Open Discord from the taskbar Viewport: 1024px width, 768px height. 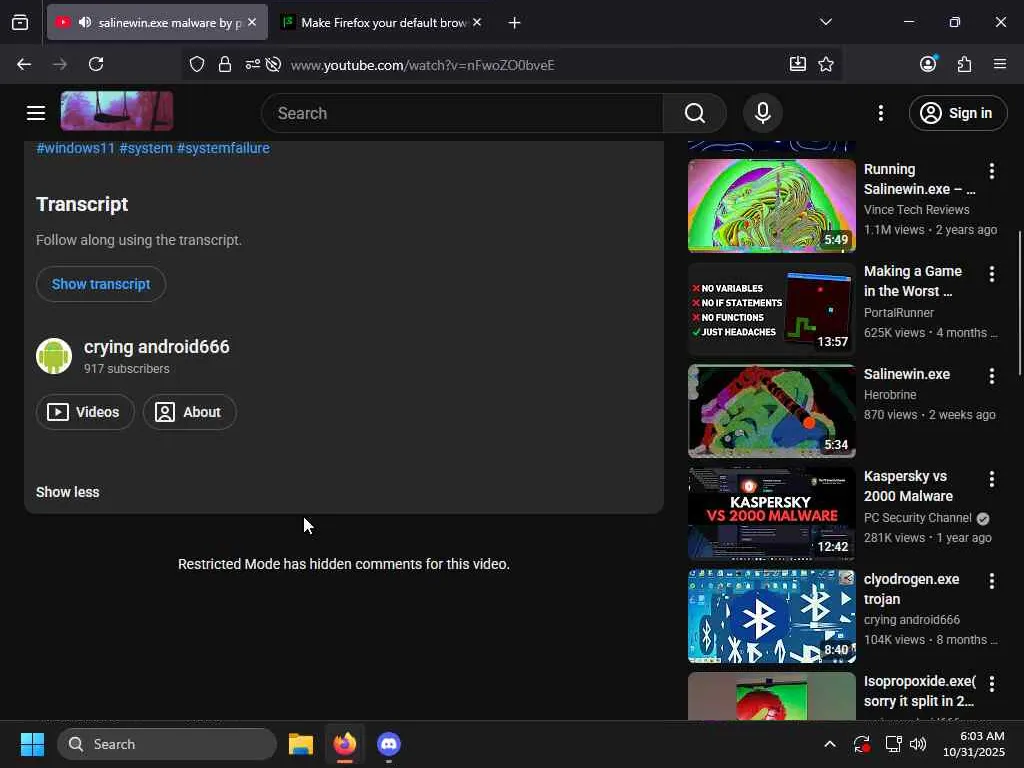pyautogui.click(x=389, y=744)
